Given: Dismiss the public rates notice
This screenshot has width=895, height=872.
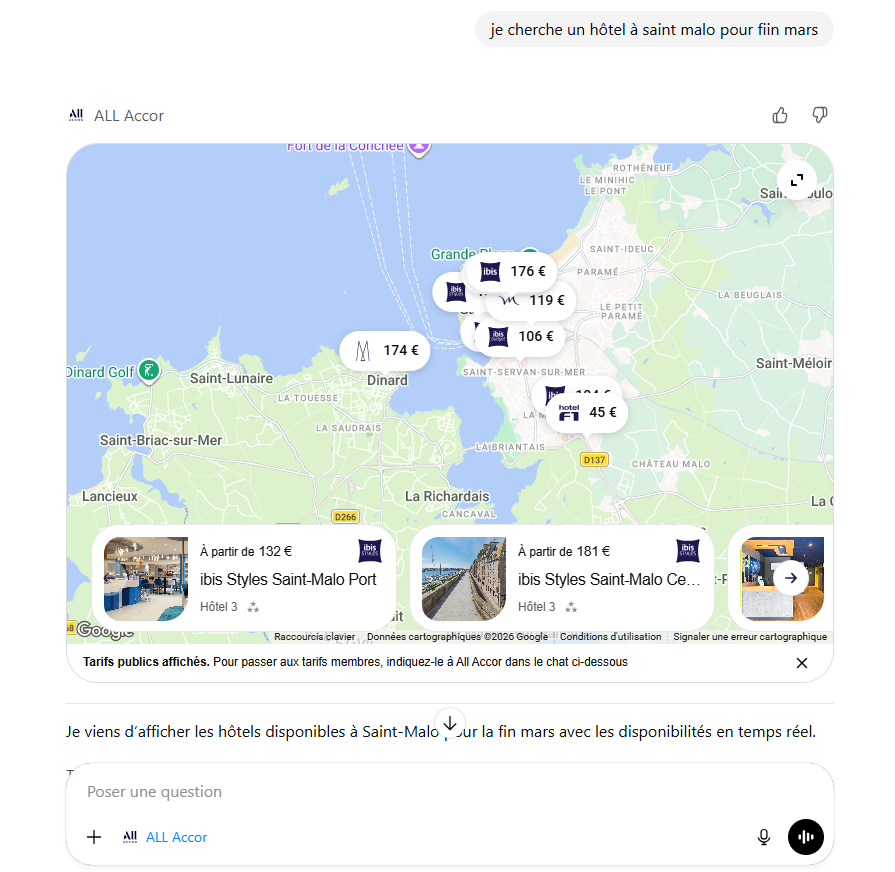Looking at the screenshot, I should (x=801, y=662).
